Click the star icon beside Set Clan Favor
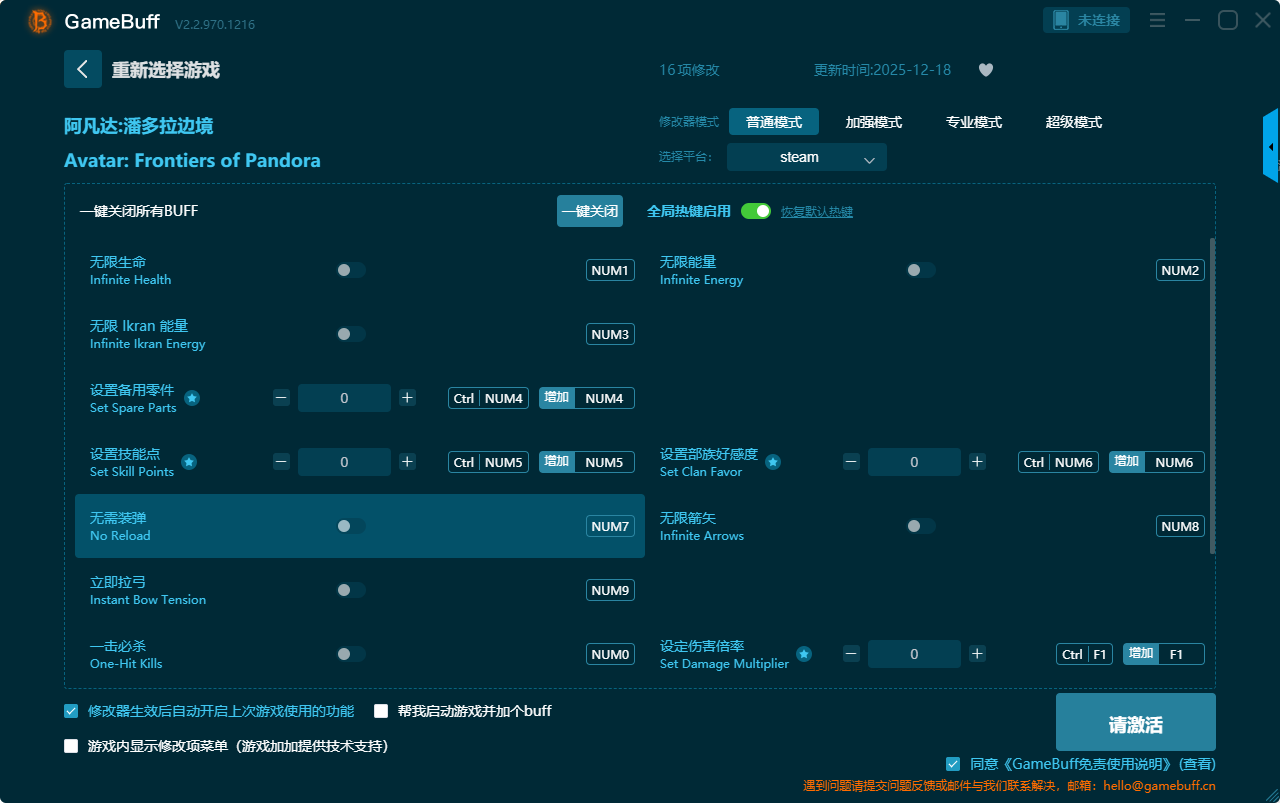This screenshot has height=803, width=1280. tap(773, 462)
